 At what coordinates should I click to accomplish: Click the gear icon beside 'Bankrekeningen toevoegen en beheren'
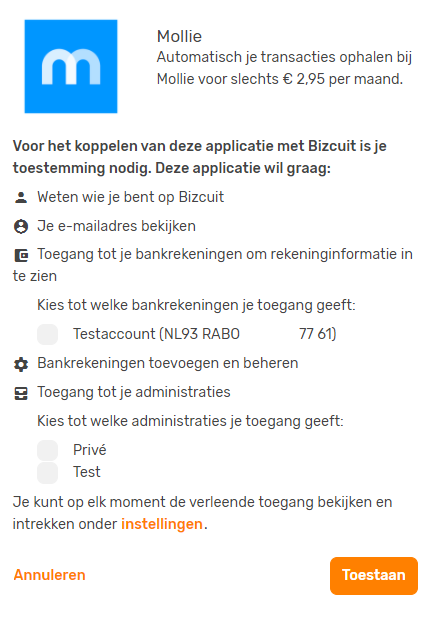[x=21, y=364]
